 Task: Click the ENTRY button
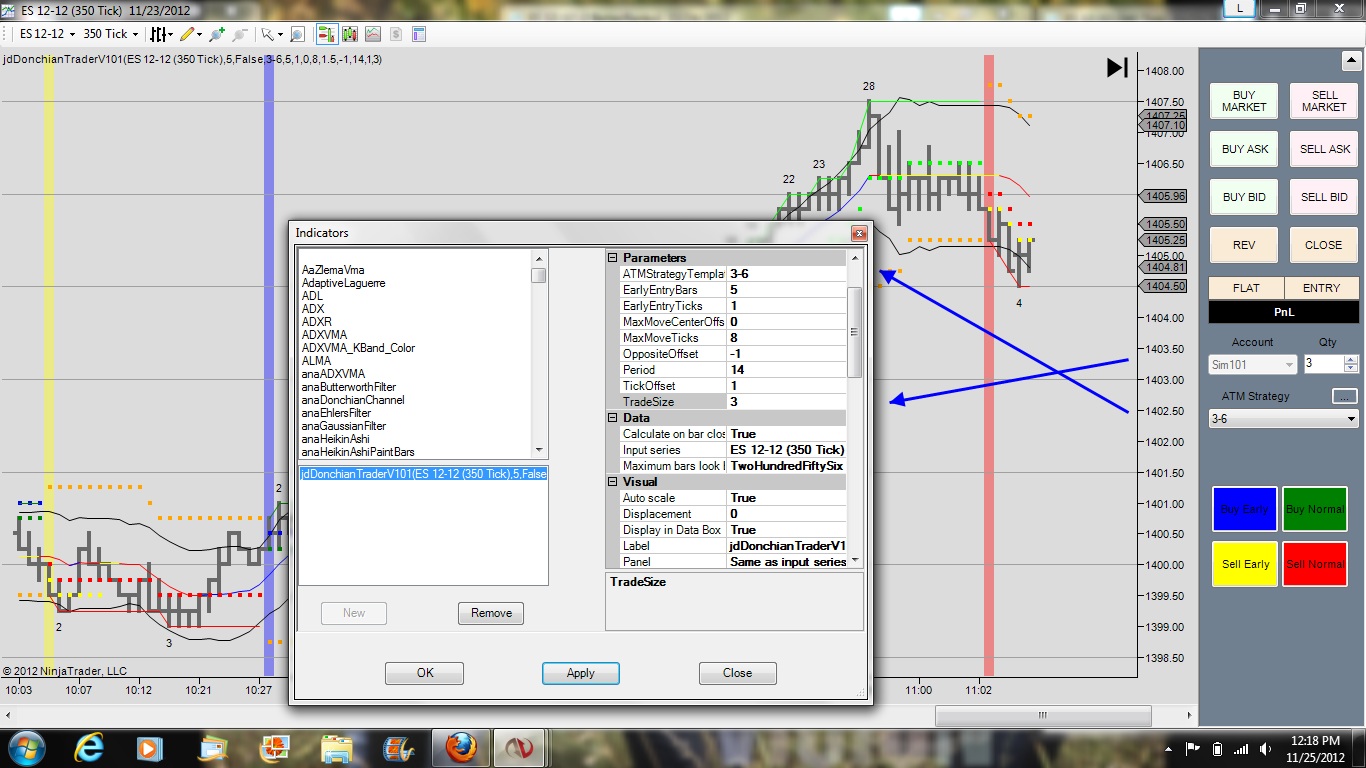(1321, 288)
